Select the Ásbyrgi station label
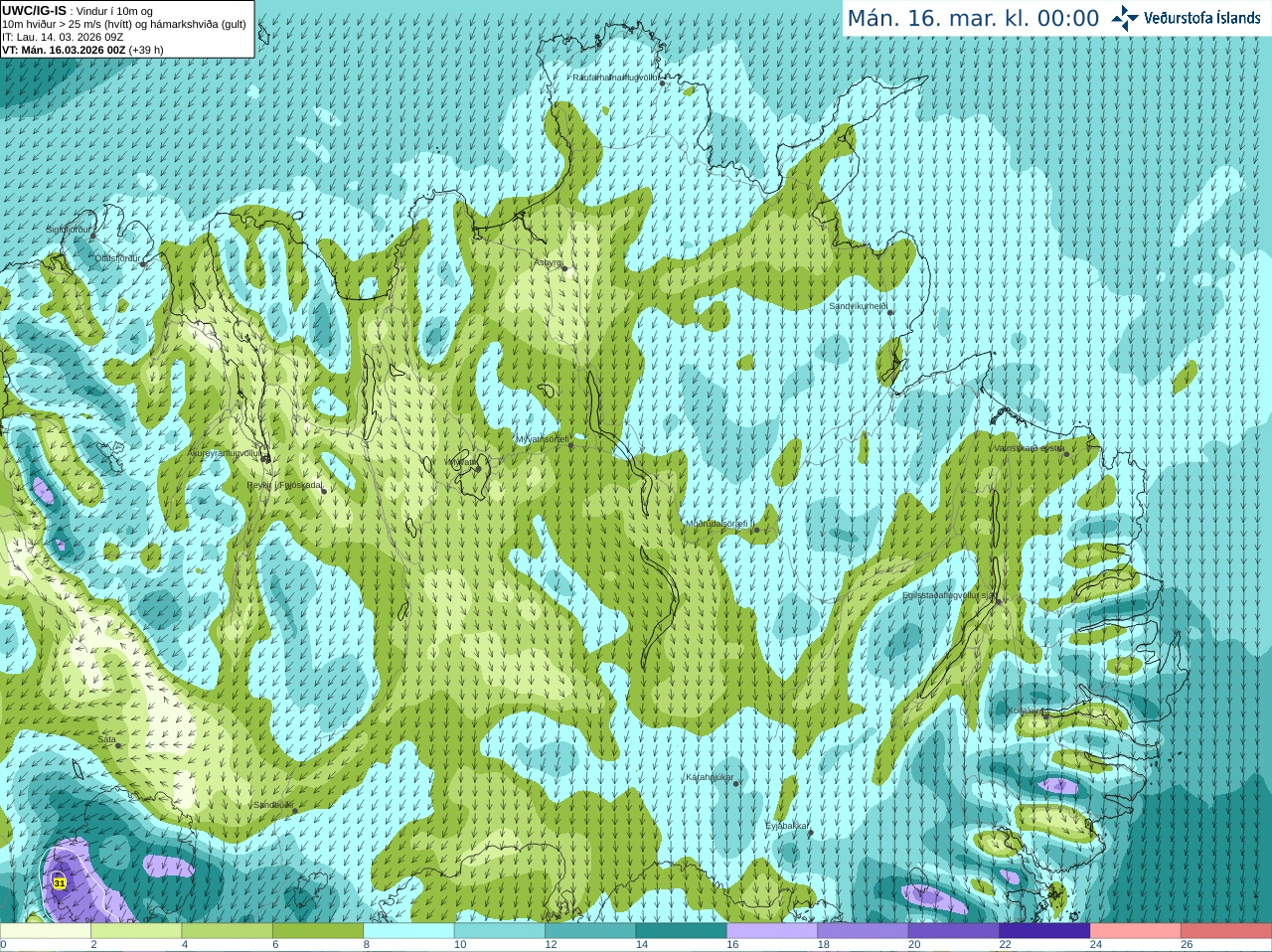Image resolution: width=1272 pixels, height=952 pixels. tap(548, 262)
